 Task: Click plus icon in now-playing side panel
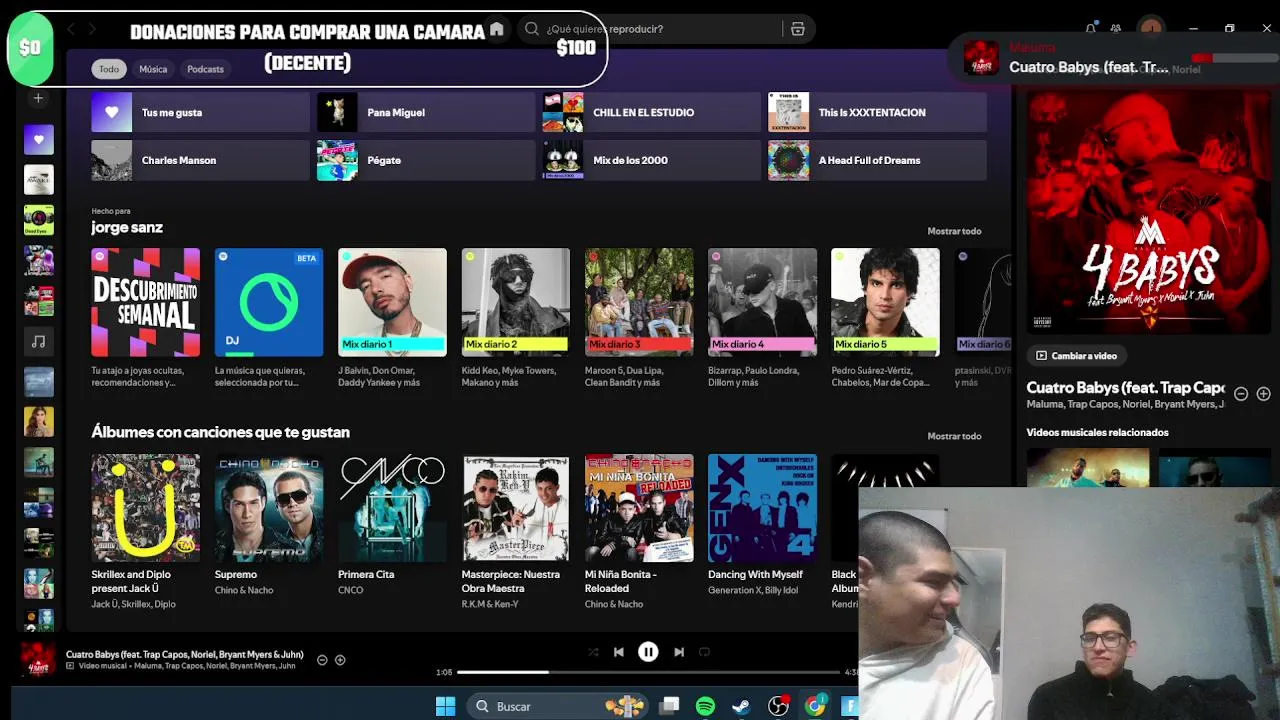[1263, 394]
